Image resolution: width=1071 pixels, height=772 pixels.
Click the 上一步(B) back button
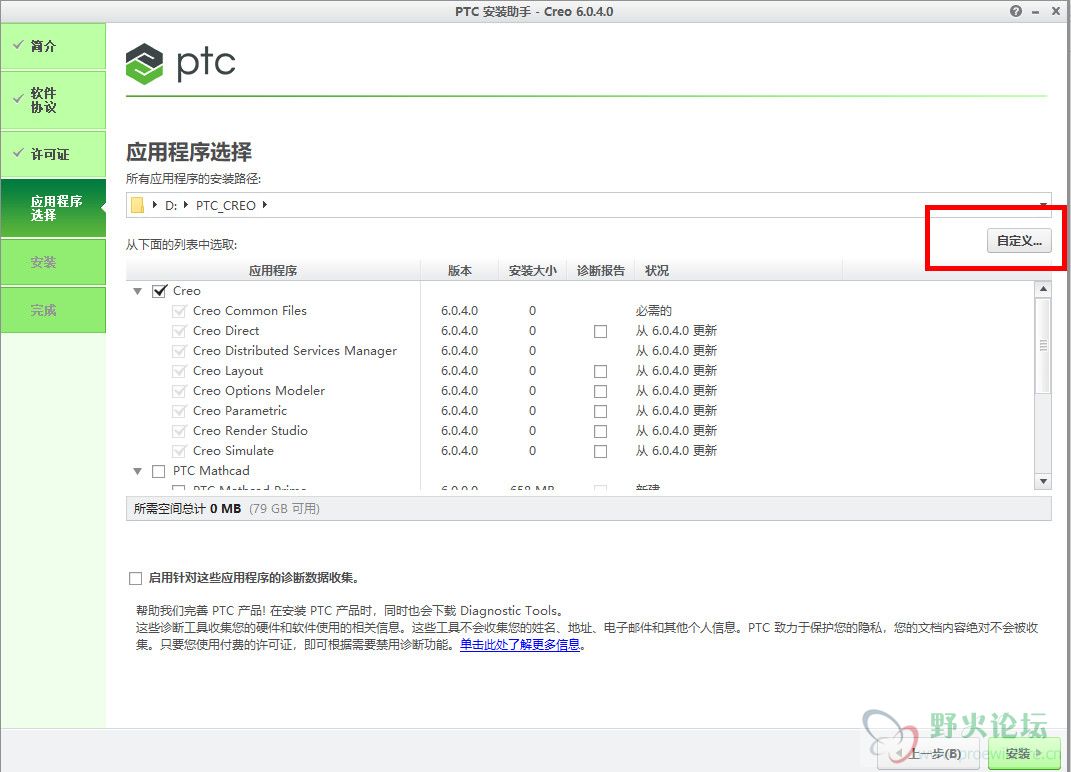tap(929, 754)
